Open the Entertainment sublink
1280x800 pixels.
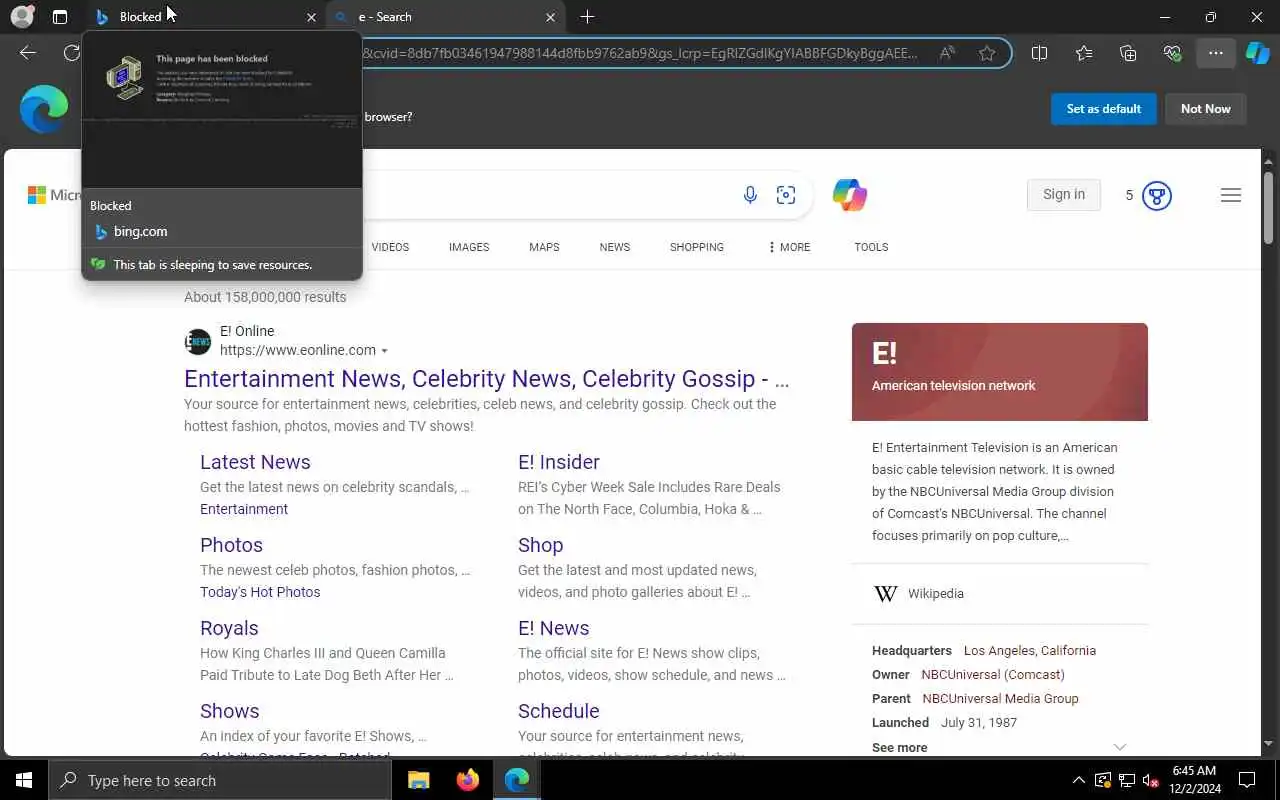(244, 509)
